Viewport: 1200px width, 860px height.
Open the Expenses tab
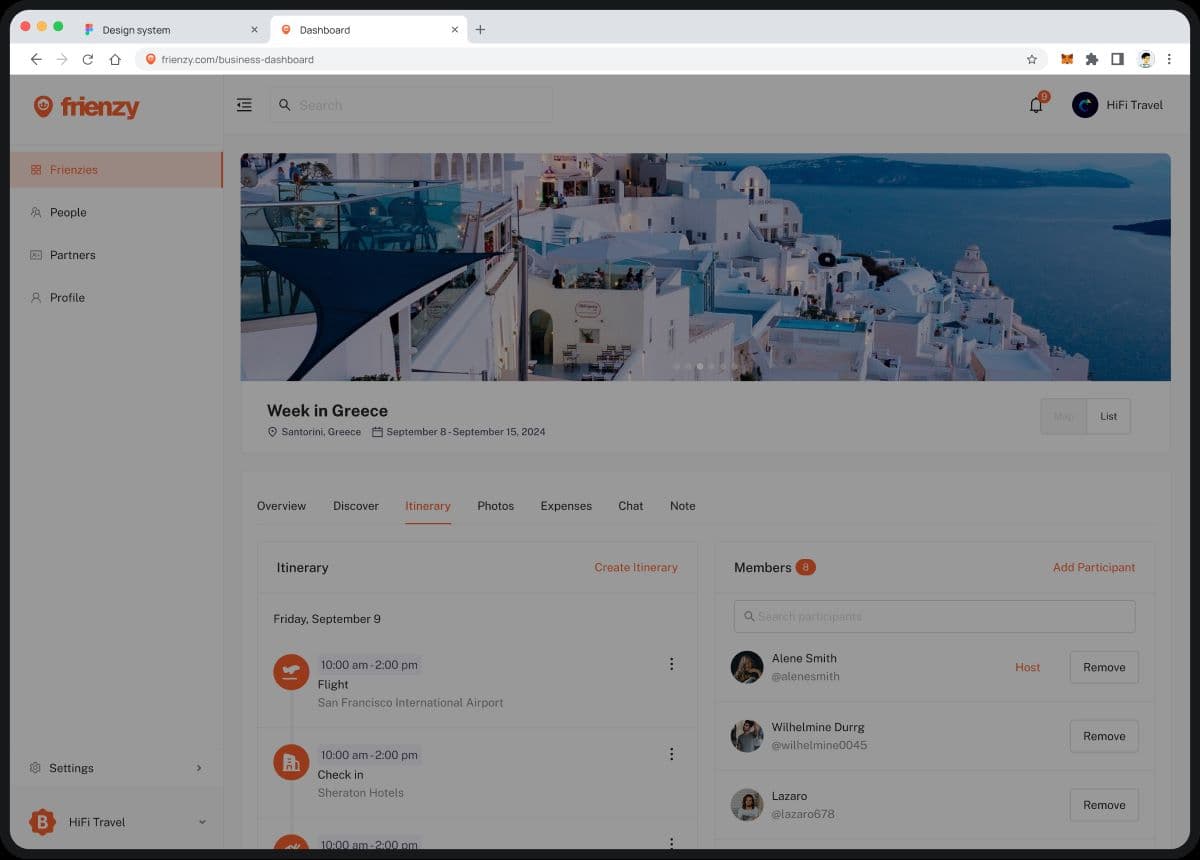pos(566,506)
